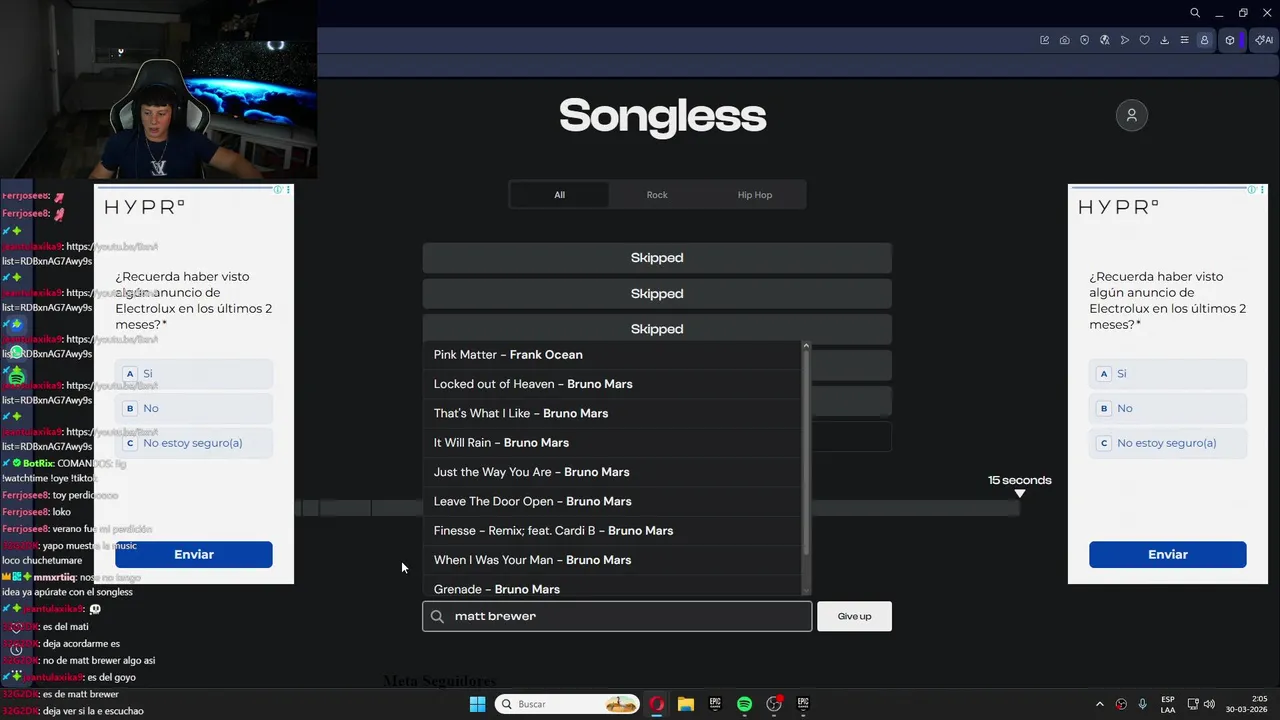Choose 'When I Was Your Man' suggestion

pos(612,560)
